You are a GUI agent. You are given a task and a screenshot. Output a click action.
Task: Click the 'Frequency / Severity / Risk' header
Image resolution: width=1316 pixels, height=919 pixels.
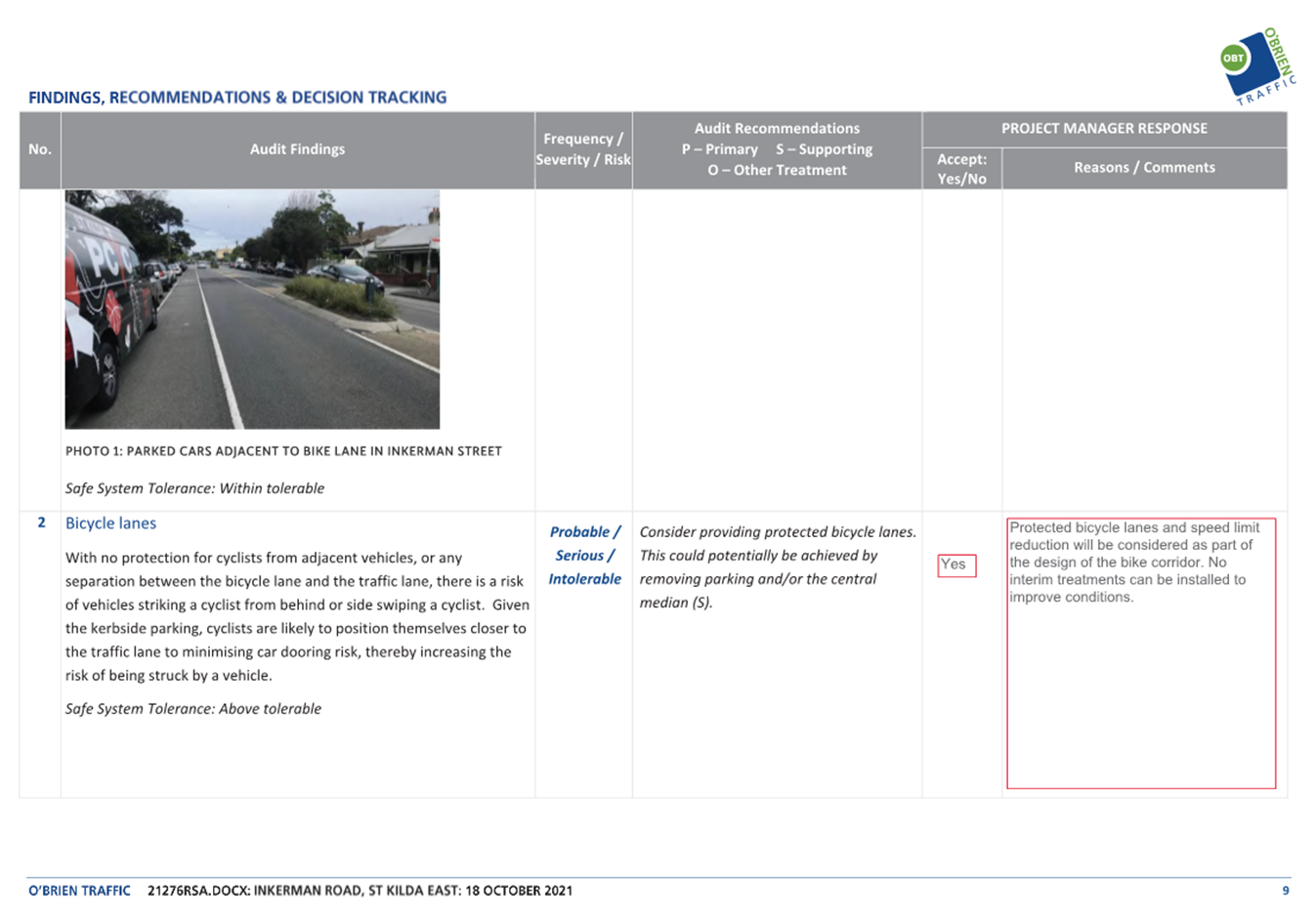[x=583, y=149]
